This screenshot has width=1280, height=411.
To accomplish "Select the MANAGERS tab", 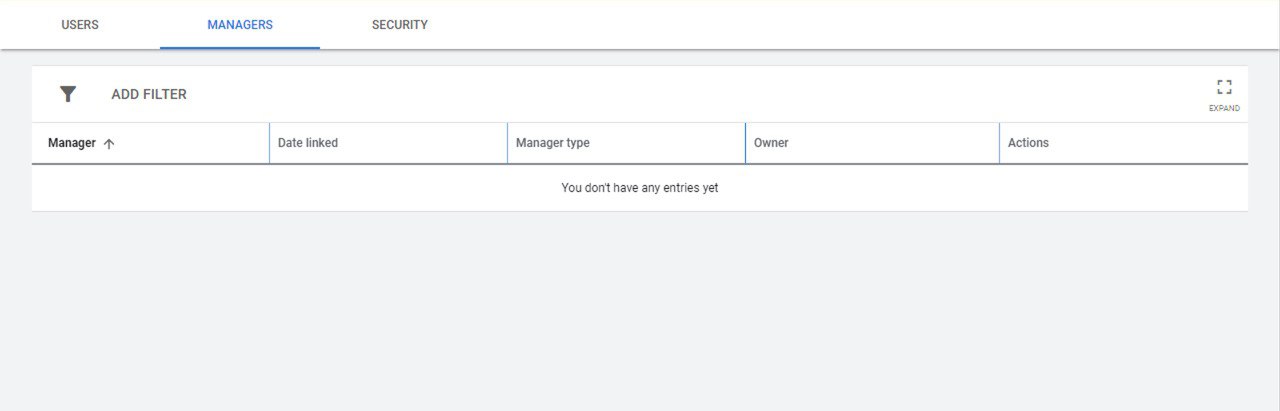I will [x=240, y=25].
